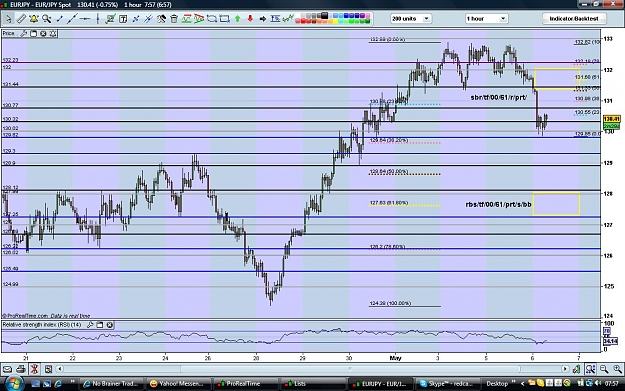Select the rectangle drawing tool
Image resolution: width=625 pixels, height=391 pixels.
[224, 19]
